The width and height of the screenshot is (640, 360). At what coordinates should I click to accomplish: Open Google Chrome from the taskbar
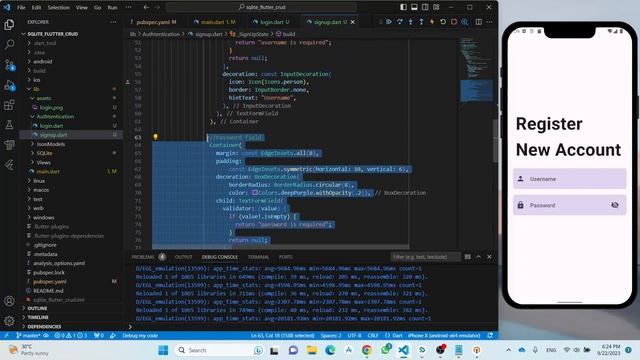click(367, 350)
